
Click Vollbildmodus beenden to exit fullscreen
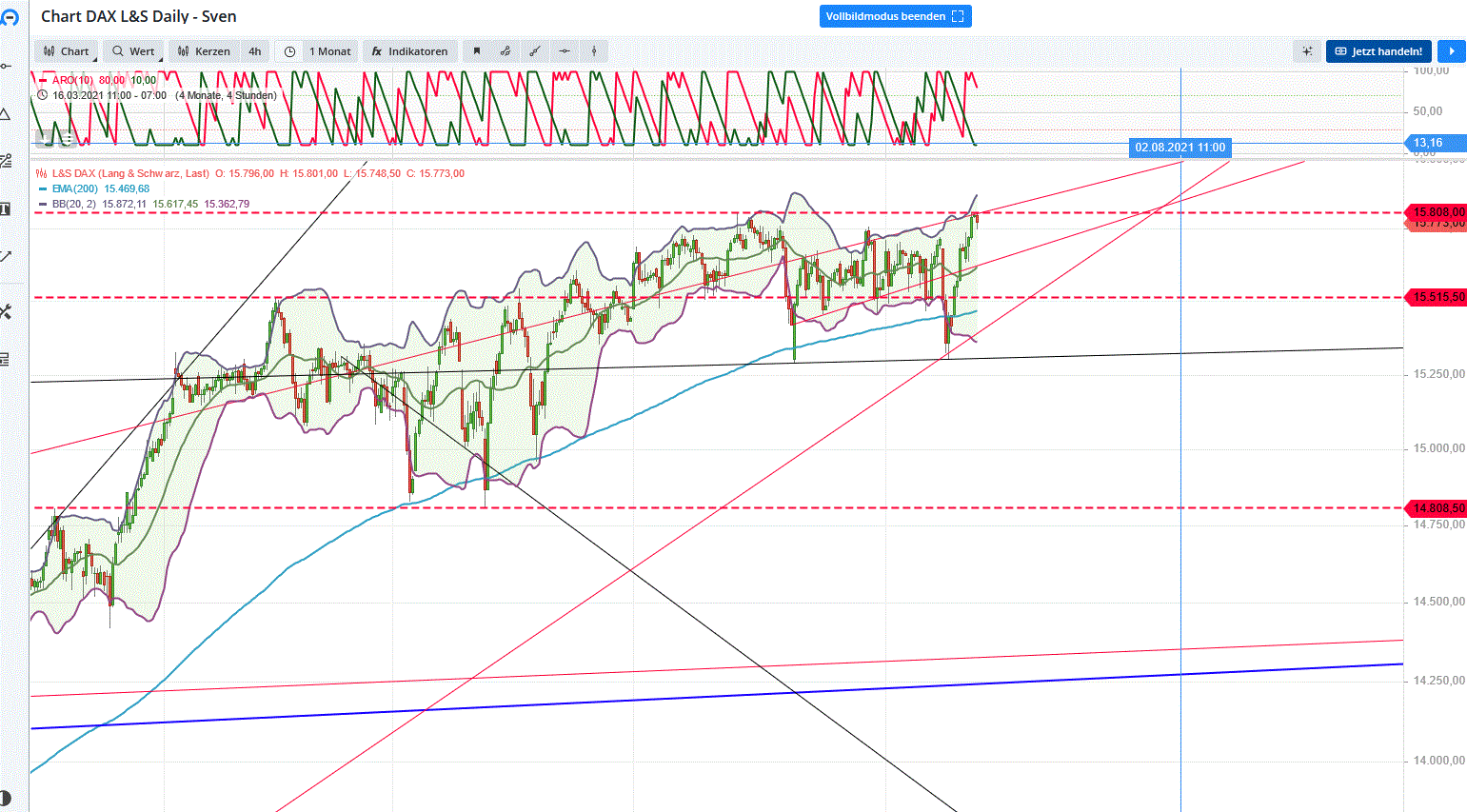(x=895, y=16)
